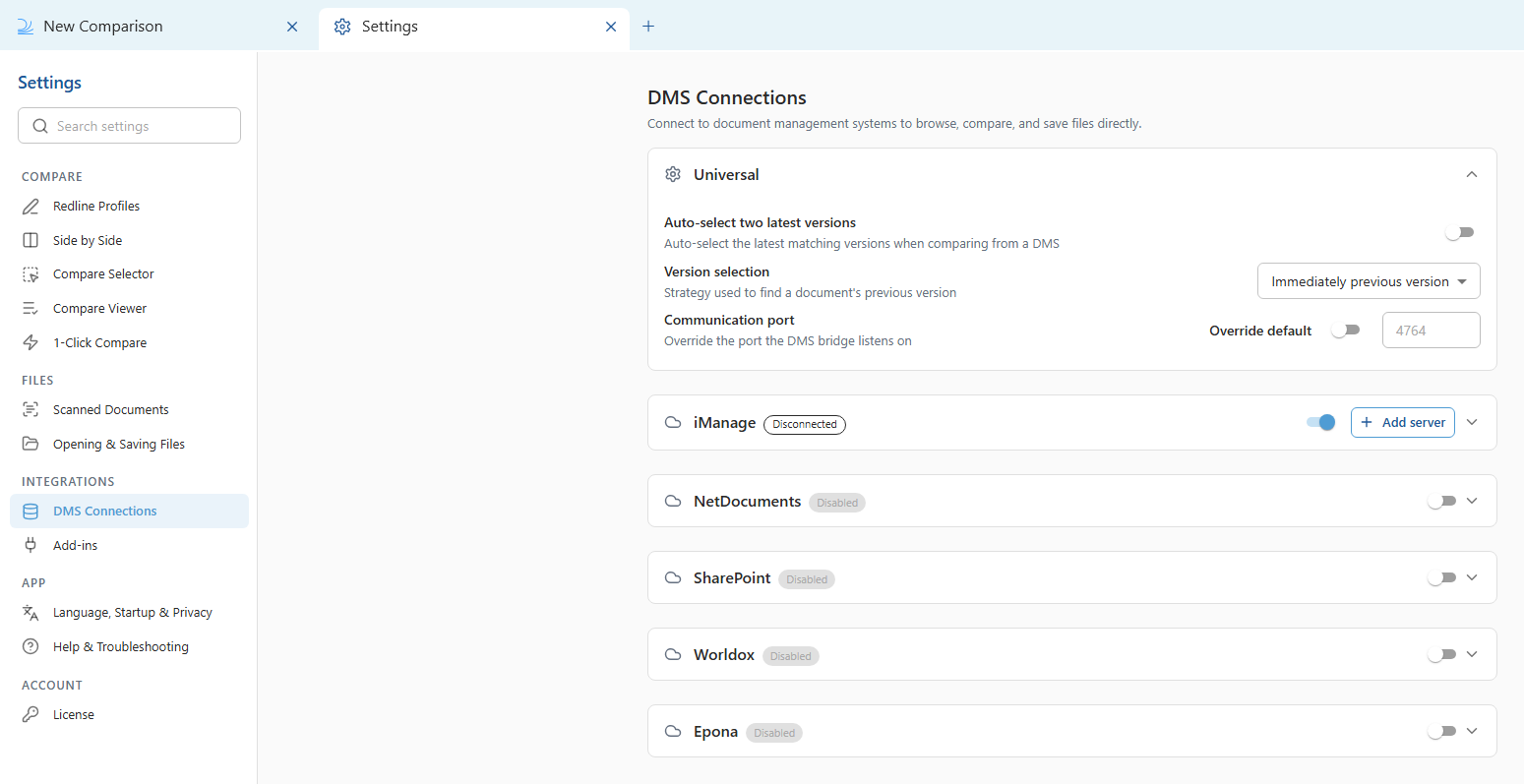
Task: Click the Epona cloud icon
Action: (673, 731)
